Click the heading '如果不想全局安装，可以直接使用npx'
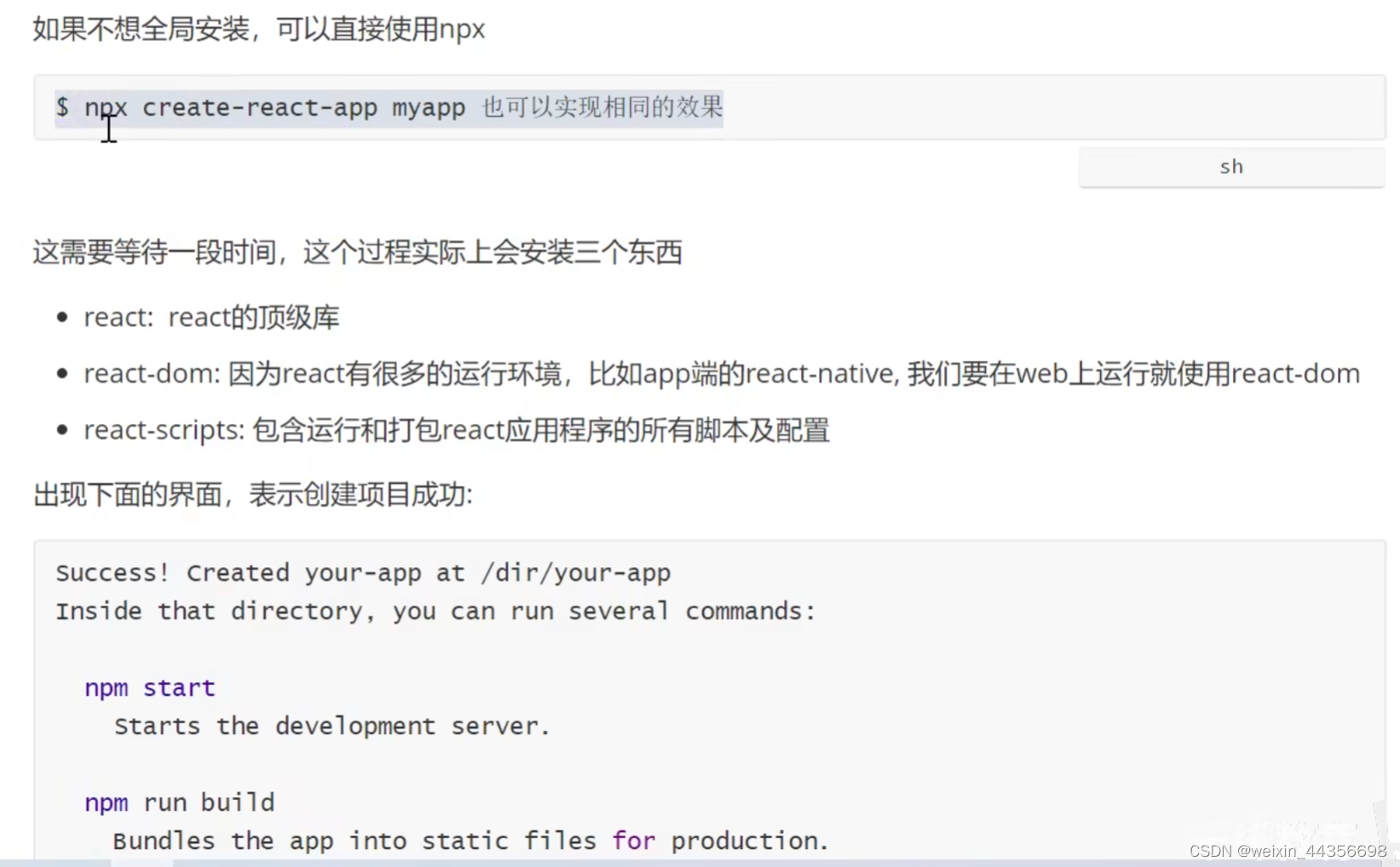This screenshot has height=867, width=1400. pos(259,29)
